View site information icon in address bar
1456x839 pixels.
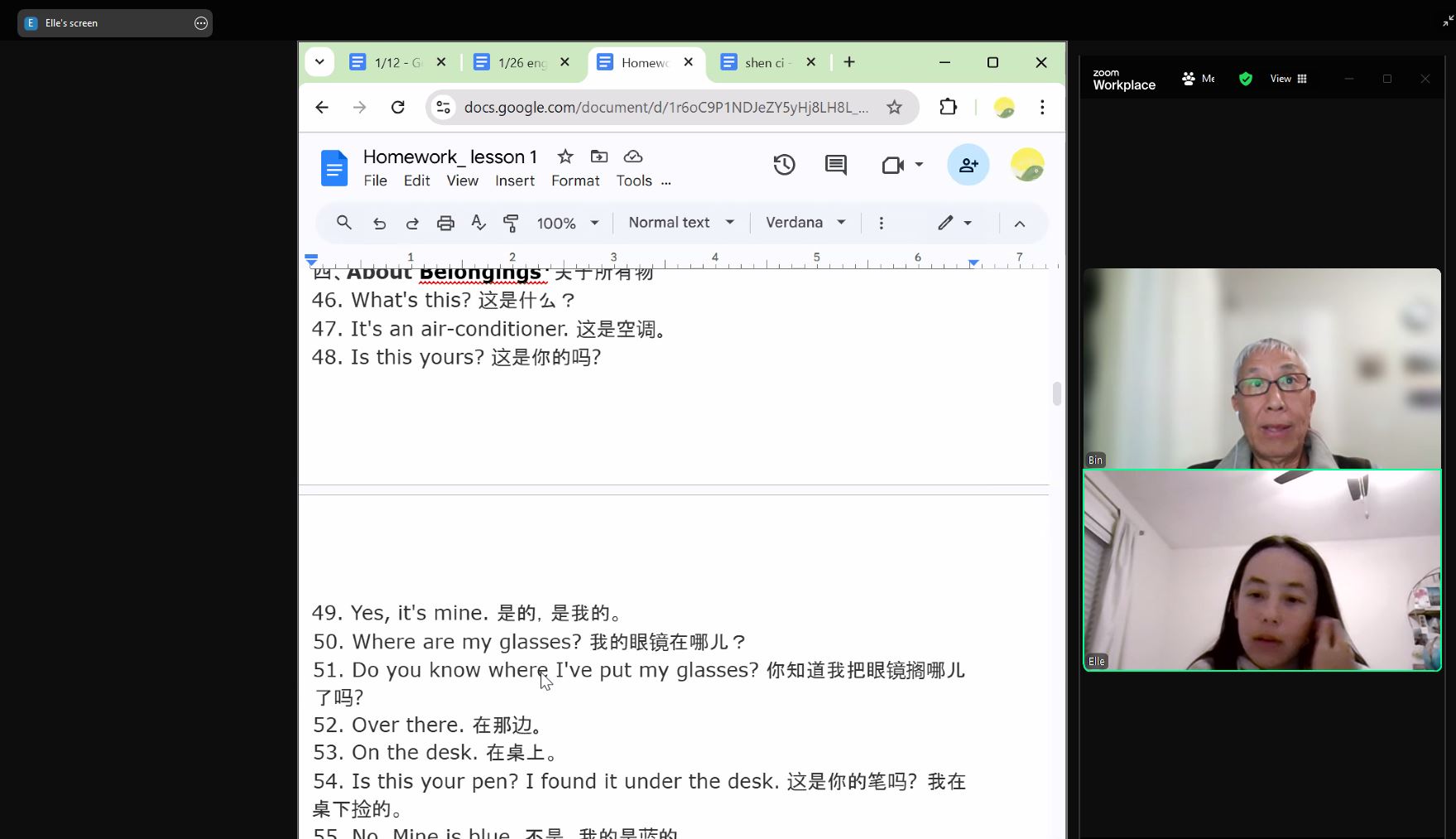[x=444, y=107]
